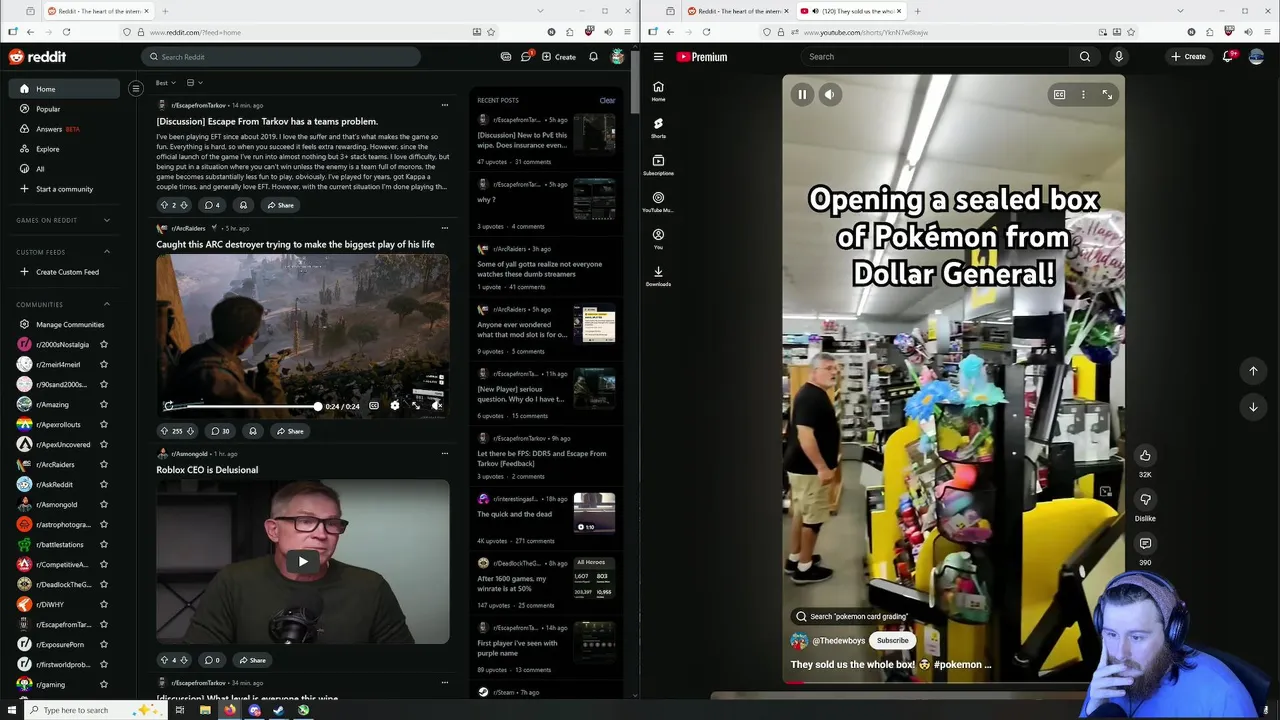This screenshot has width=1280, height=720.
Task: Open settings gear on Reddit video player
Action: tap(395, 406)
